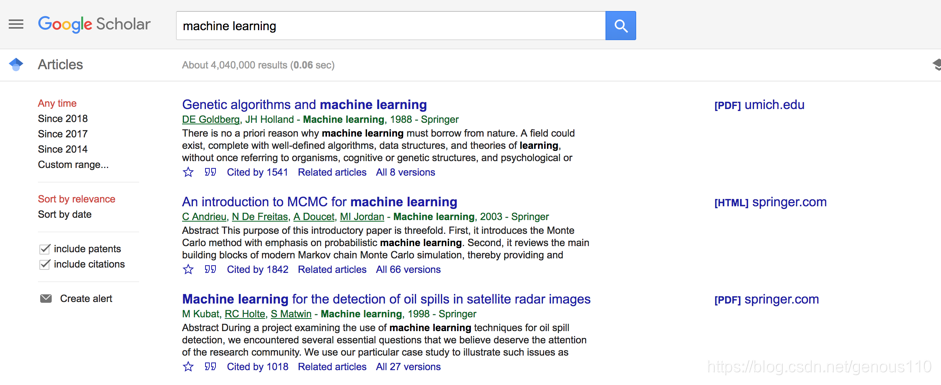Select Sort by date

pos(65,214)
